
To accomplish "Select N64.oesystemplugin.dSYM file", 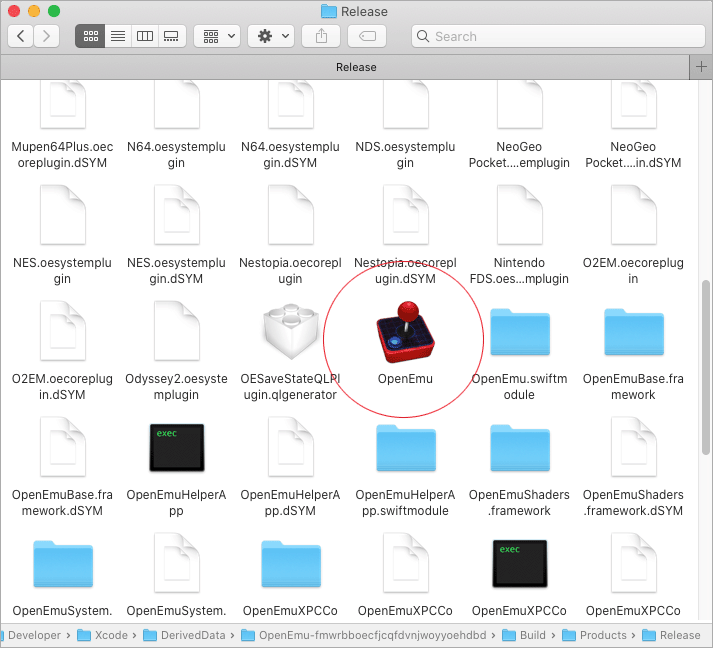I will tap(291, 105).
